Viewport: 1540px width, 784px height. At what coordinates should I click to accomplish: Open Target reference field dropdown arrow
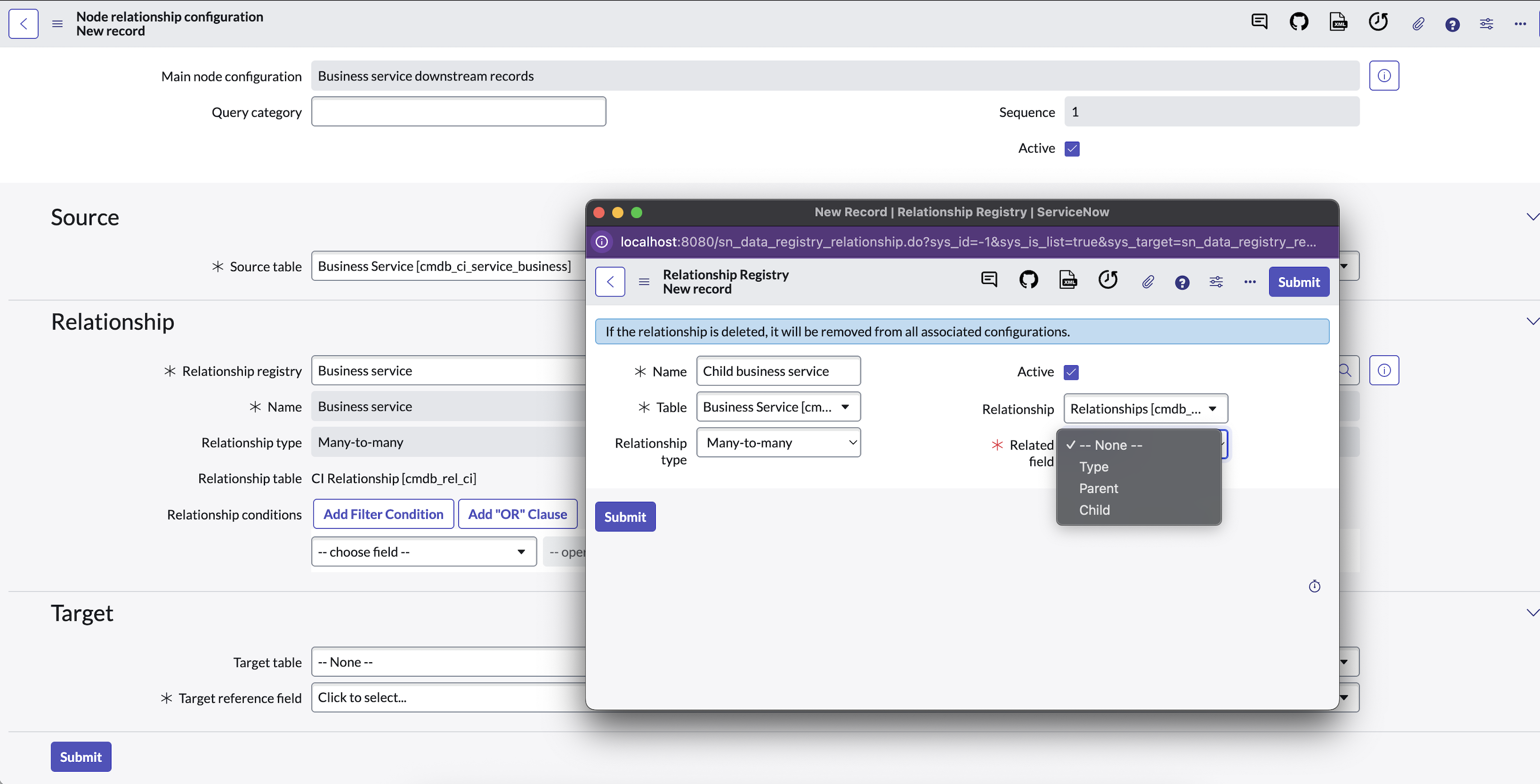coord(1344,697)
